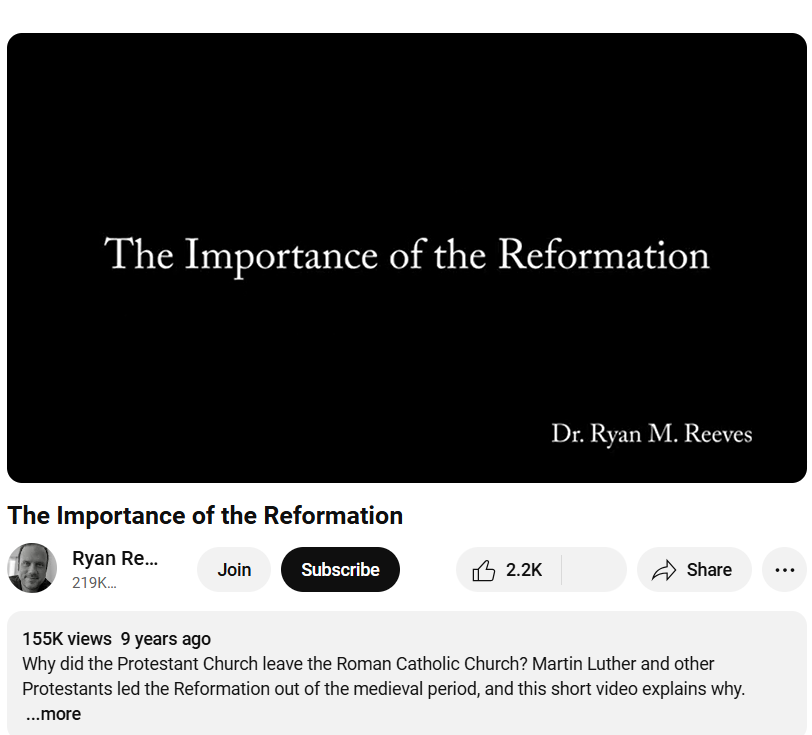
Task: Click the 219K subscriber count text
Action: [94, 583]
